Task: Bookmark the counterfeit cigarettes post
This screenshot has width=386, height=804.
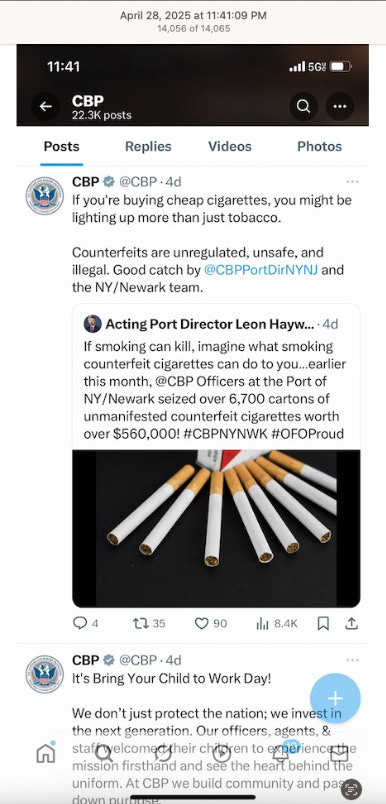Action: click(323, 623)
